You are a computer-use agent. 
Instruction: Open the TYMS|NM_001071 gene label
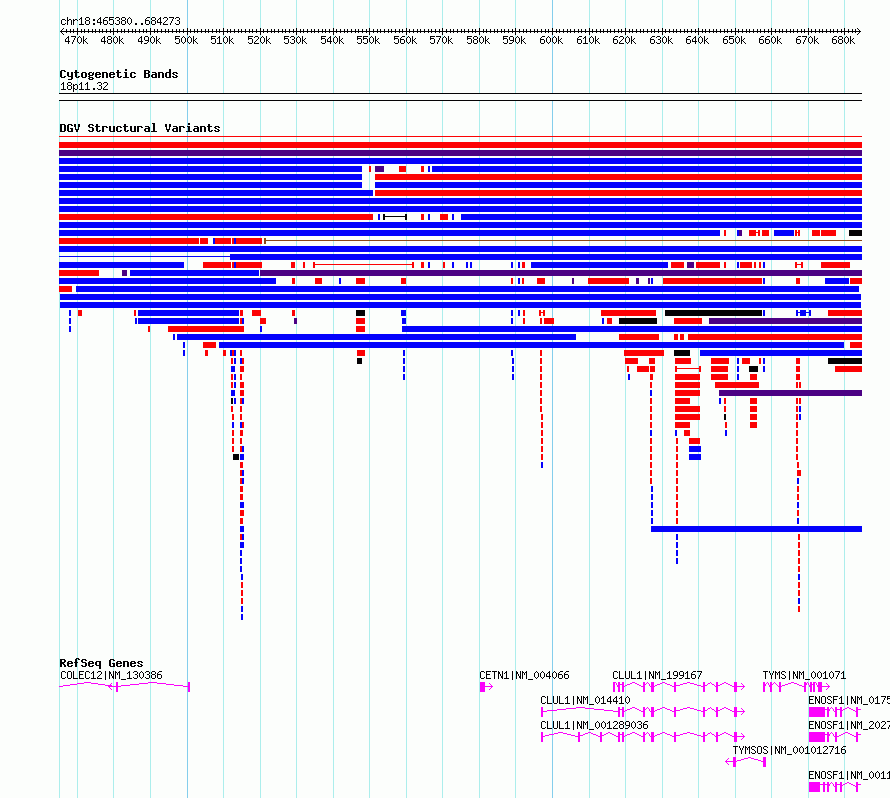tap(804, 675)
